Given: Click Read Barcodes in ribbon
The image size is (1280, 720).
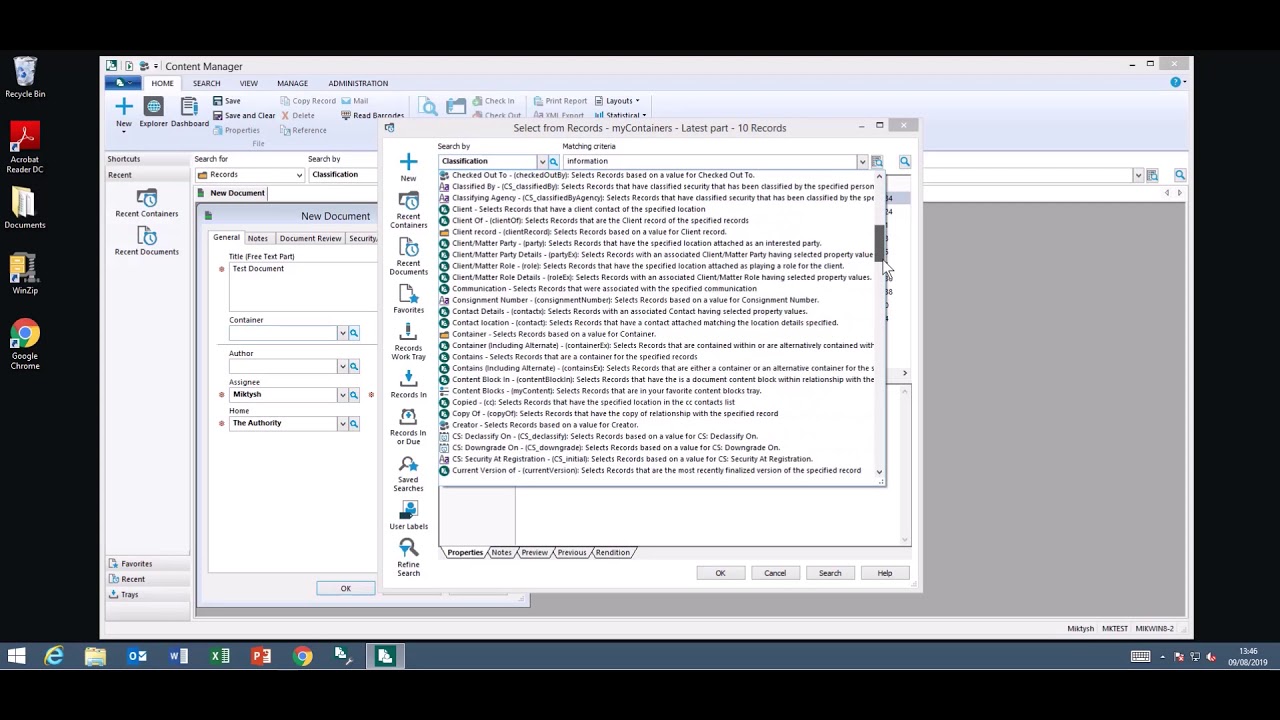Looking at the screenshot, I should click(x=372, y=116).
